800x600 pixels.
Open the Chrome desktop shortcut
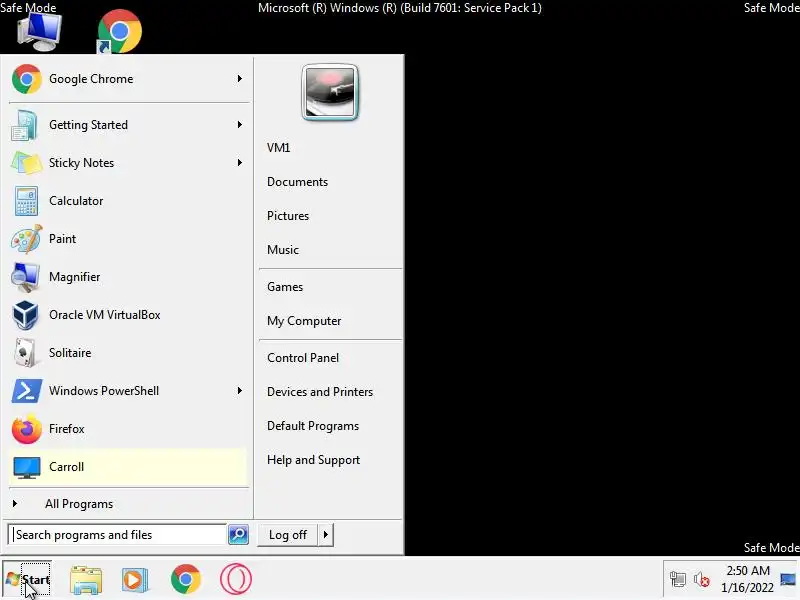119,31
